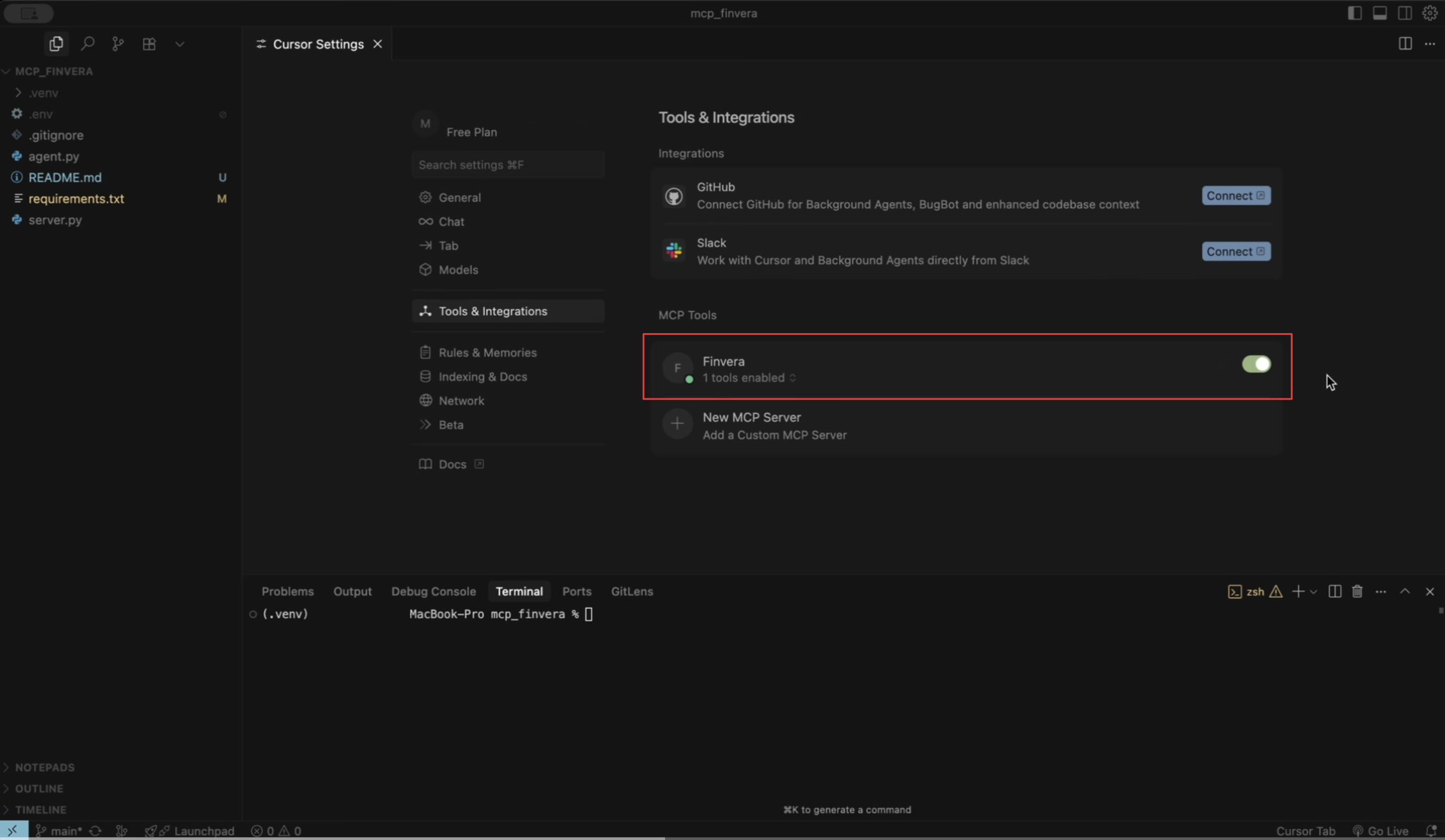The height and width of the screenshot is (840, 1445).
Task: Open server.py in the explorer
Action: 55,220
